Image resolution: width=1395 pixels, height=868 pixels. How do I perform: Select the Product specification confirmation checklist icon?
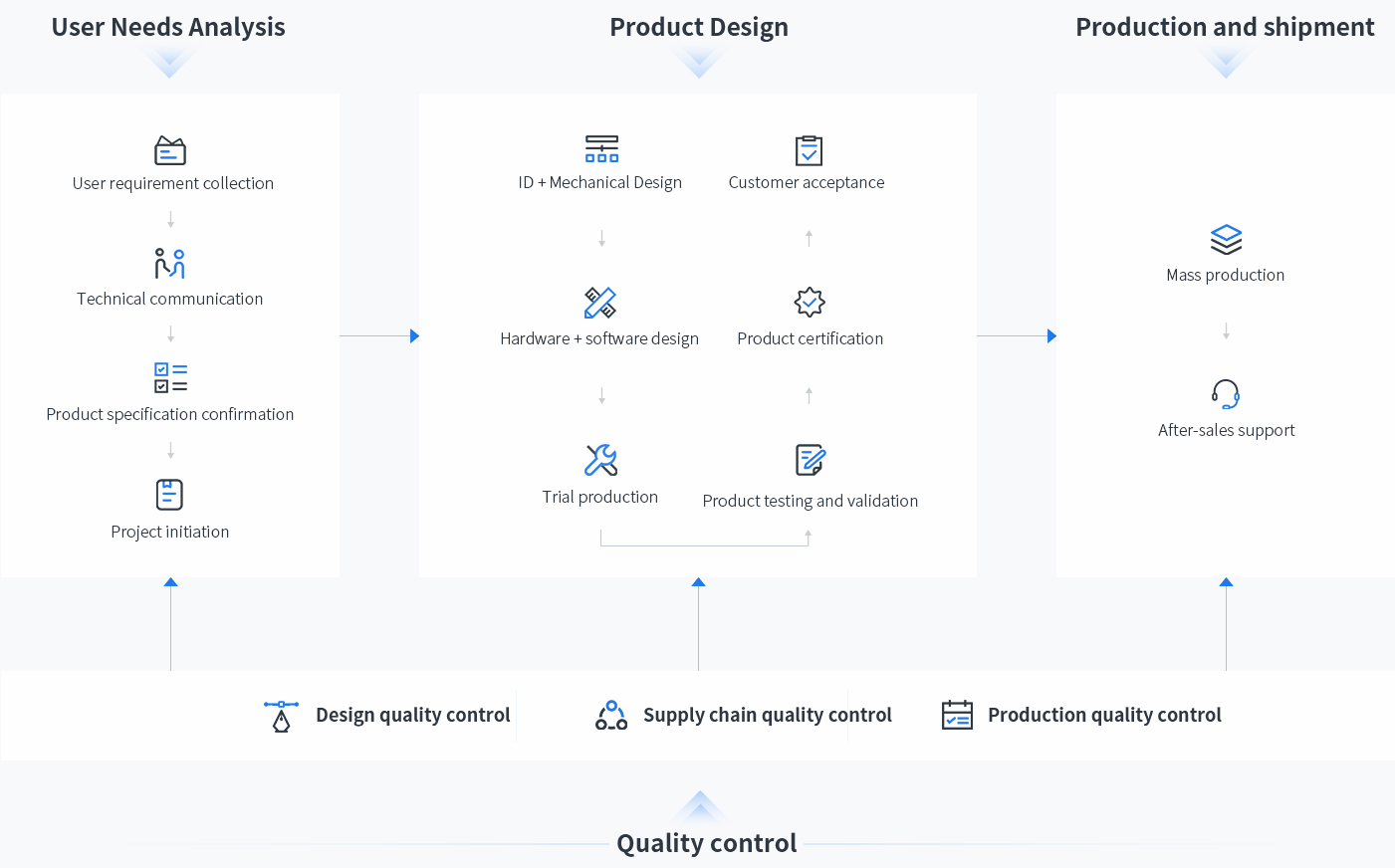pyautogui.click(x=170, y=378)
